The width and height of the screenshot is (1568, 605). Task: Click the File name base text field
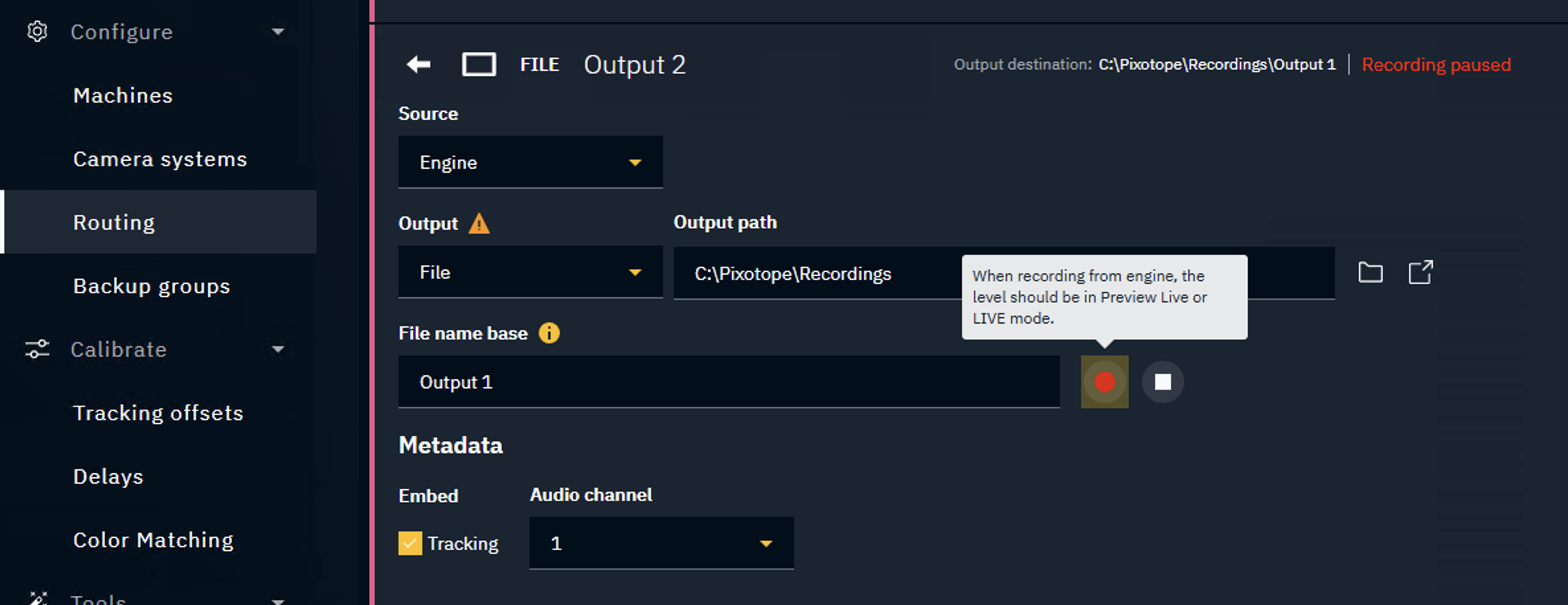[728, 382]
